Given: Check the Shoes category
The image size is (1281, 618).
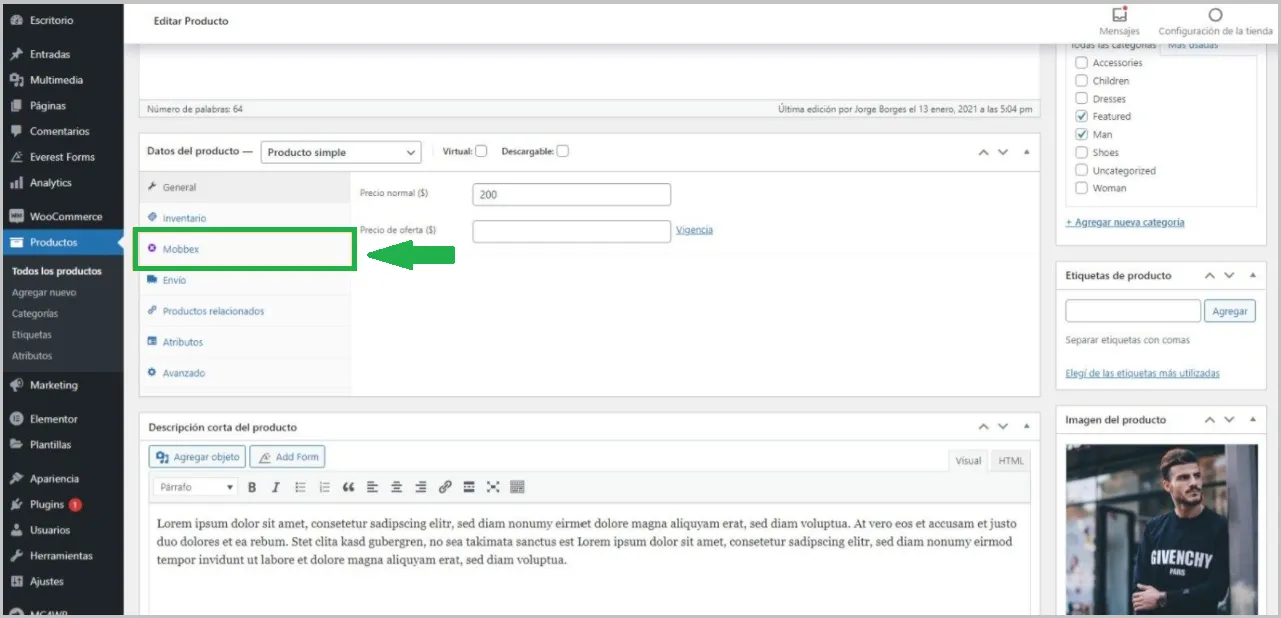Looking at the screenshot, I should 1081,153.
